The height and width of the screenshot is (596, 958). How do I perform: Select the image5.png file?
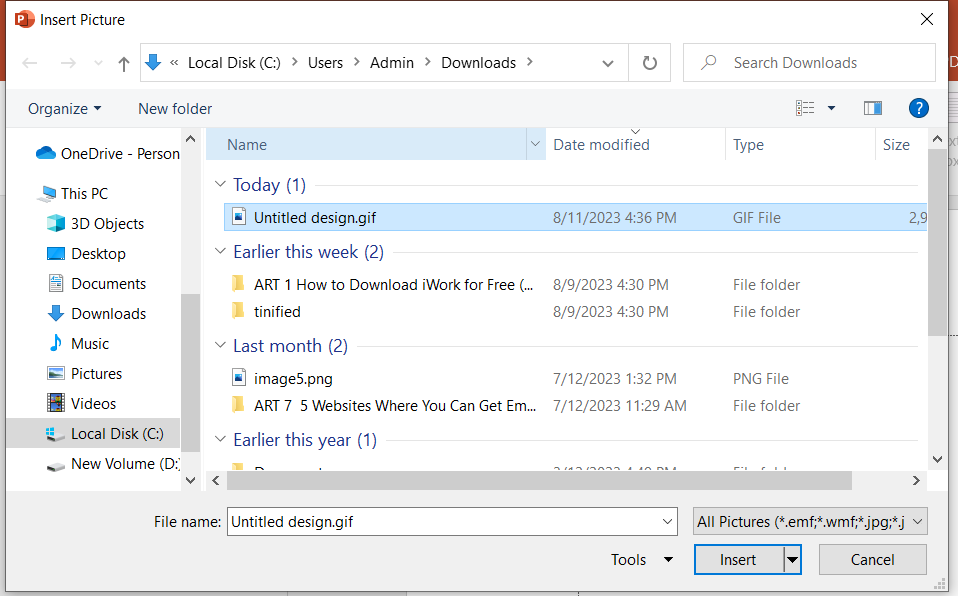point(293,379)
